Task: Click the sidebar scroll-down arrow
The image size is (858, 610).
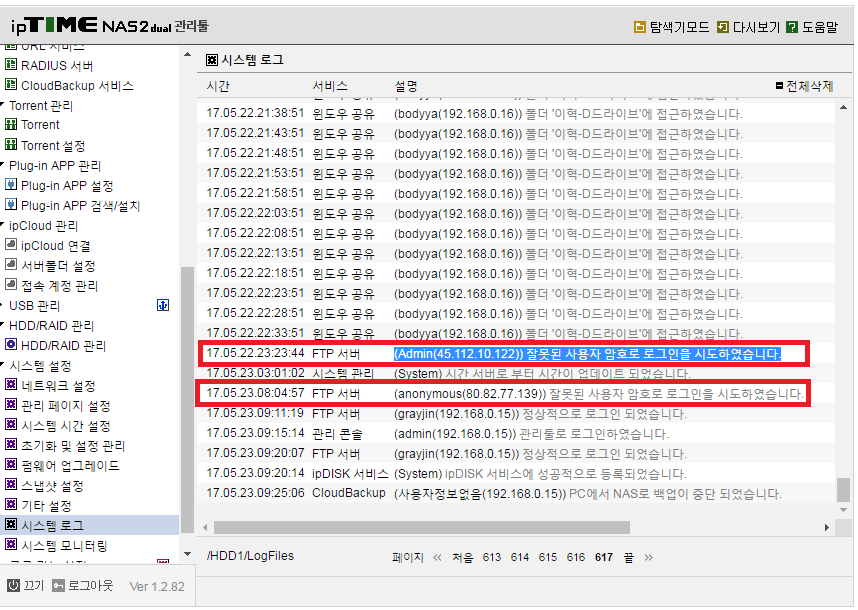Action: pos(188,554)
